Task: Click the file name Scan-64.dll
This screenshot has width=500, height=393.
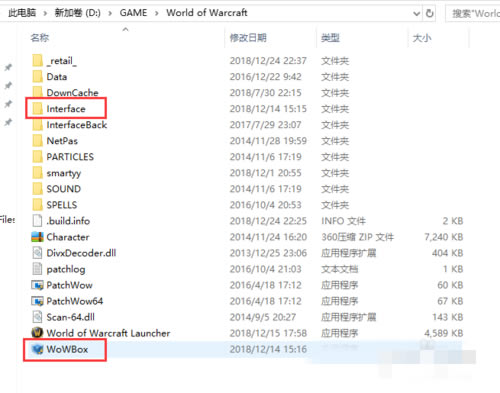Action: tap(71, 317)
